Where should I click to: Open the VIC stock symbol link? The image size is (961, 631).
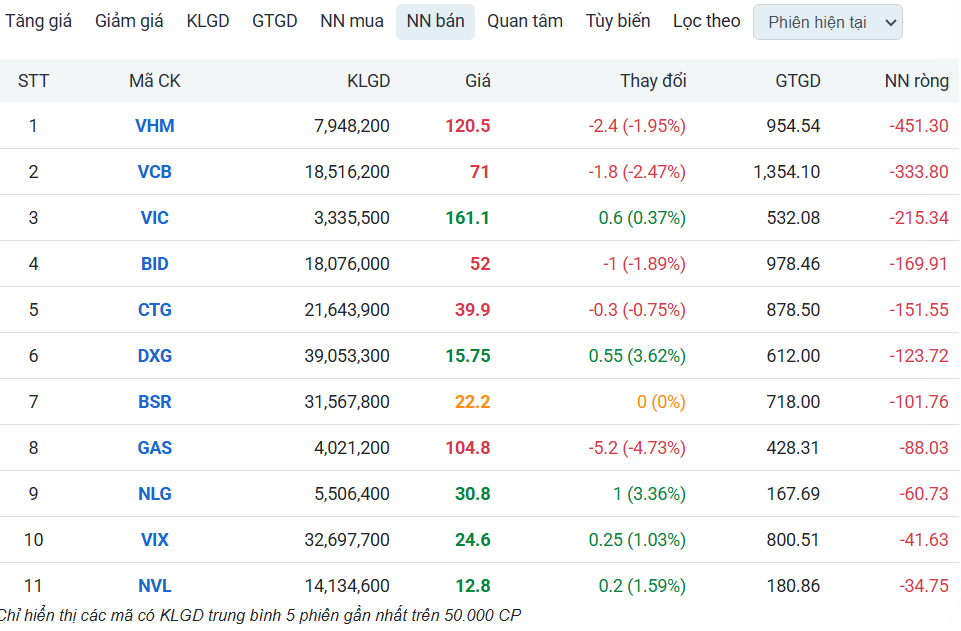(x=155, y=218)
